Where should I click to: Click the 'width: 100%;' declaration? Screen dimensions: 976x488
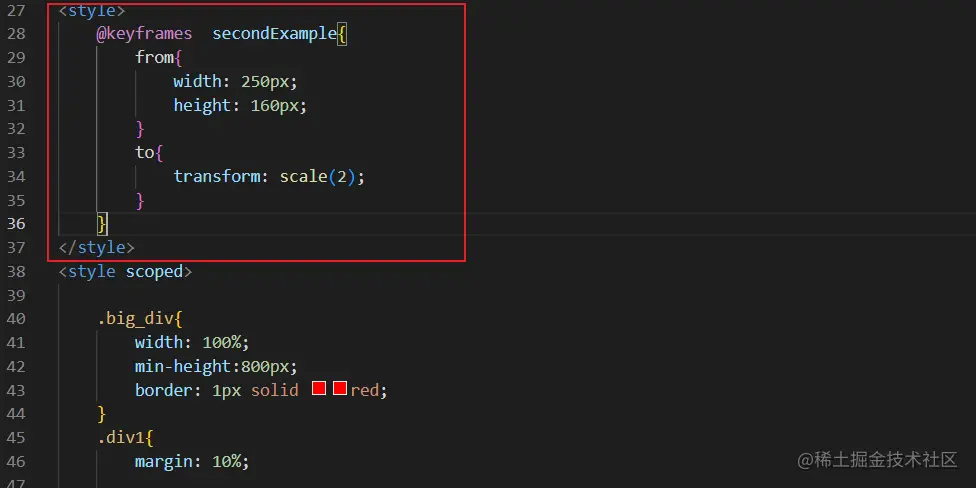click(x=192, y=342)
